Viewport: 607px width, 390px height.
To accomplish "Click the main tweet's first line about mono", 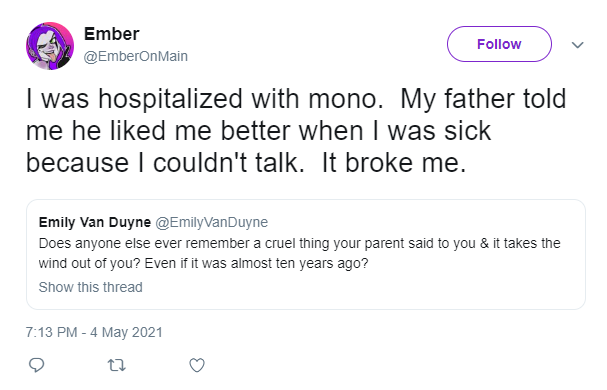I will click(x=296, y=99).
